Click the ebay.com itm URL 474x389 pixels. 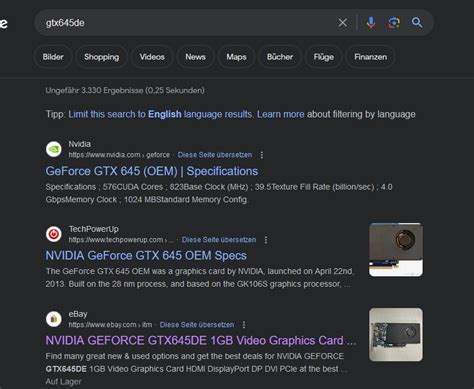(110, 325)
